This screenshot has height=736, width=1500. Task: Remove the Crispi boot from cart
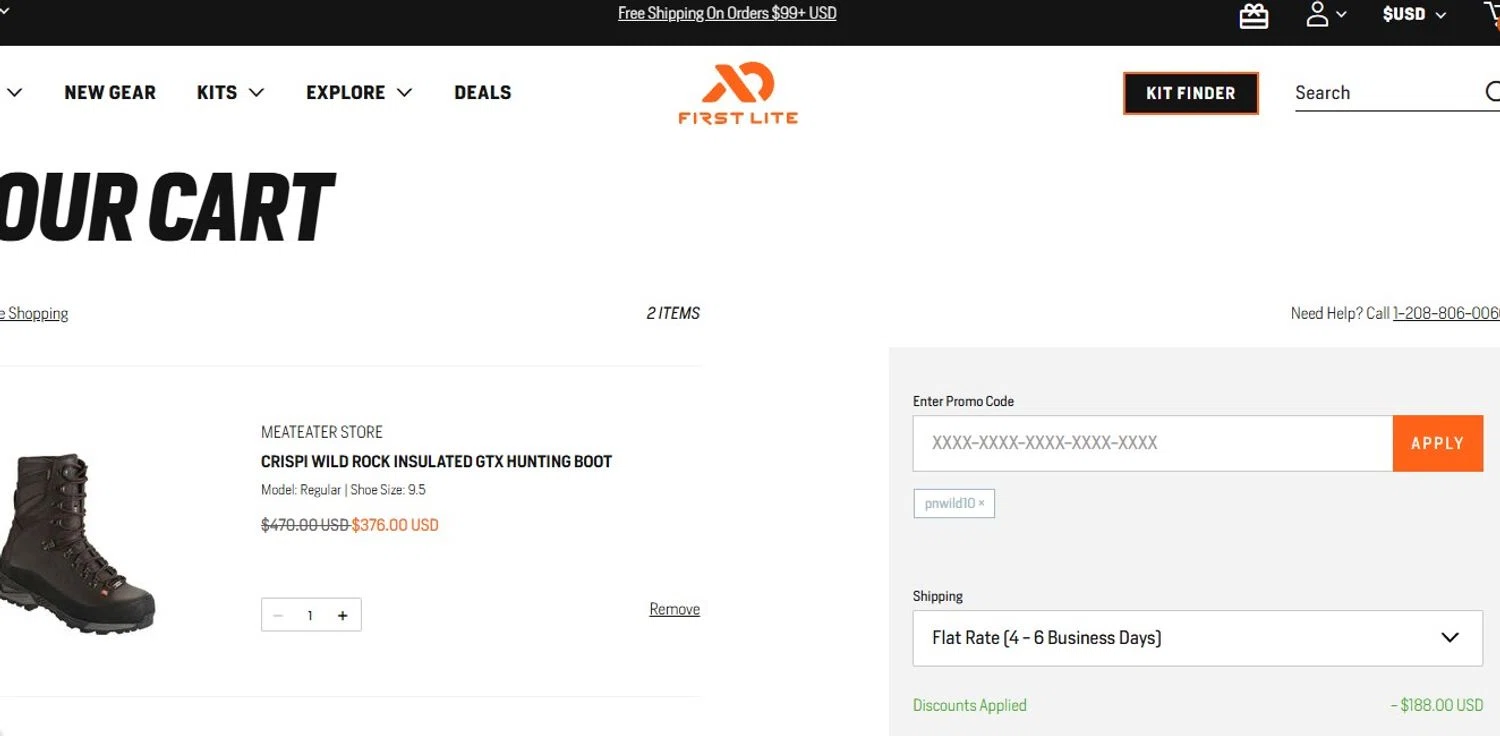[674, 609]
